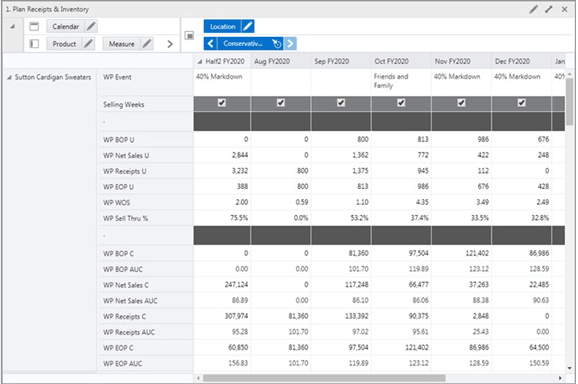Edit the Calendar dimension with its pencil icon
Screen dimensions: 578x384
[91, 27]
